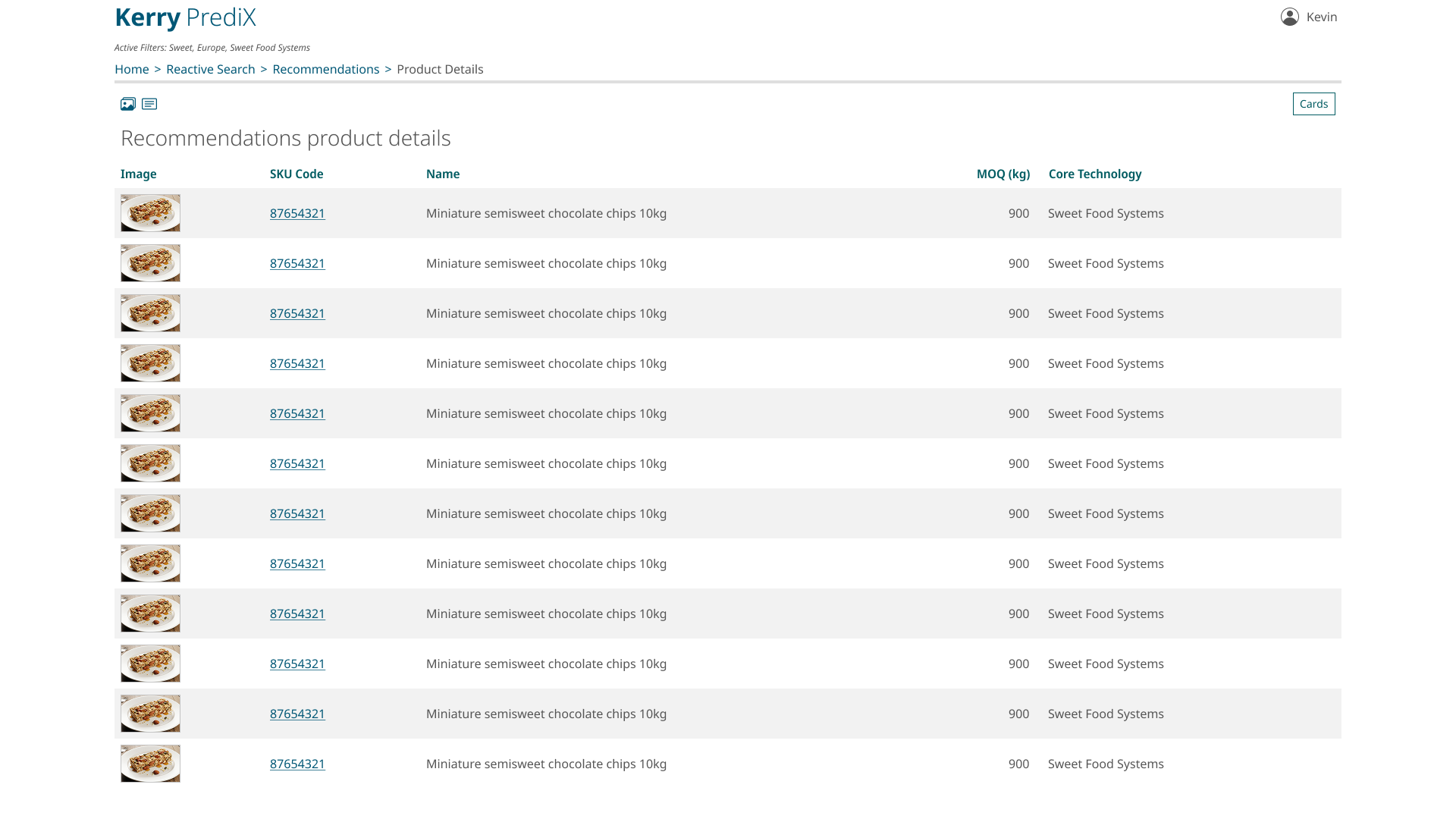Screen dimensions: 1456x819
Task: Select the image gallery view icon
Action: tap(127, 104)
